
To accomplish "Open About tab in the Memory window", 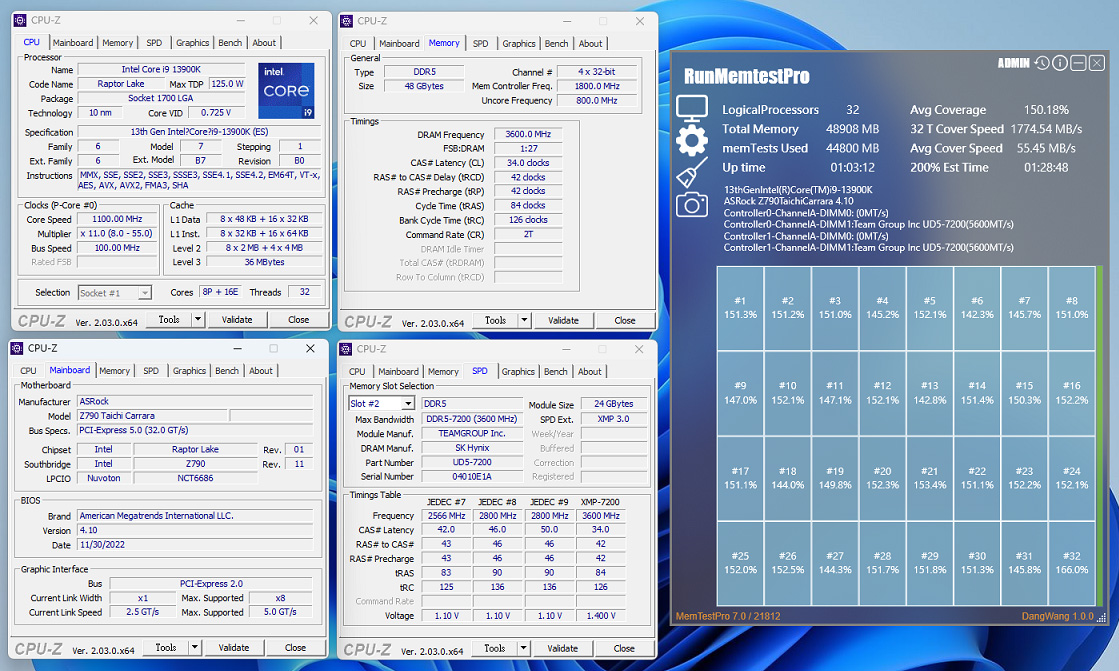I will 591,44.
